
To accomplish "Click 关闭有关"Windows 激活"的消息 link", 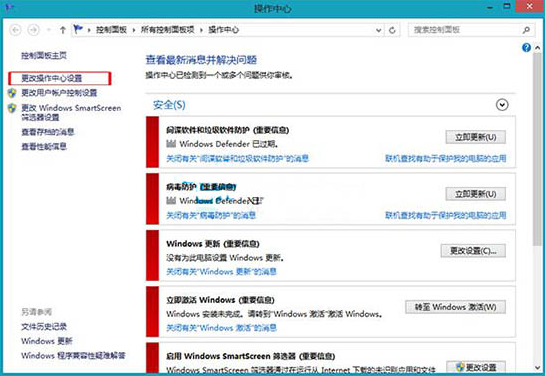I will pos(221,328).
